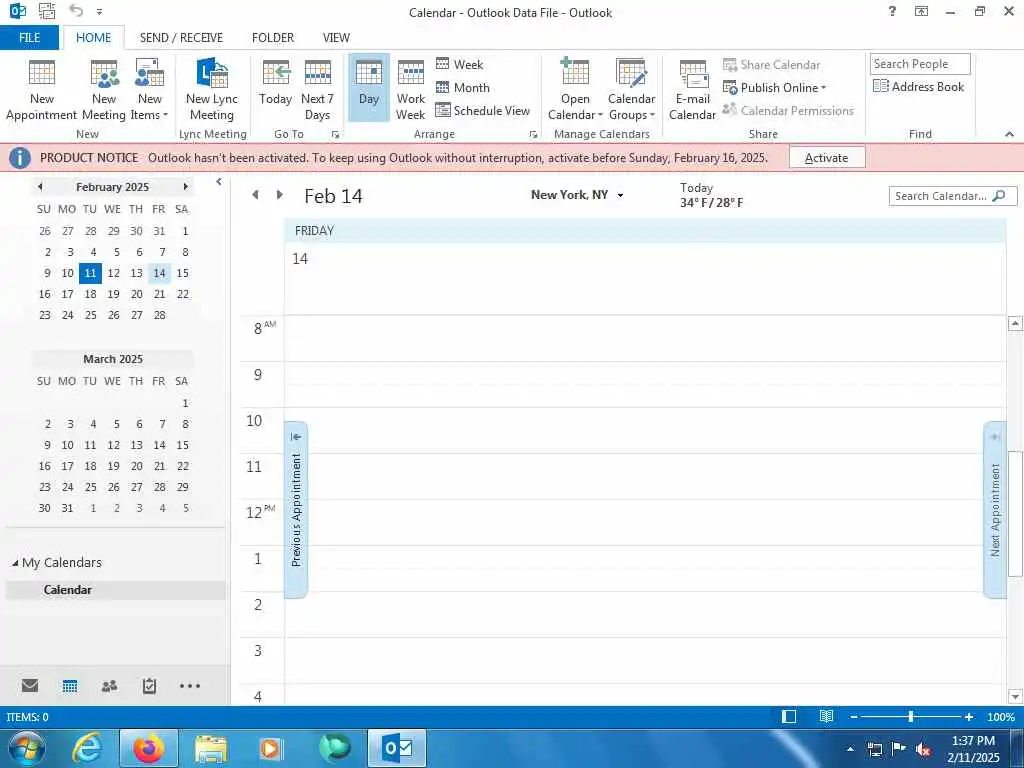Open the Address Book
The width and height of the screenshot is (1024, 768).
click(x=918, y=86)
